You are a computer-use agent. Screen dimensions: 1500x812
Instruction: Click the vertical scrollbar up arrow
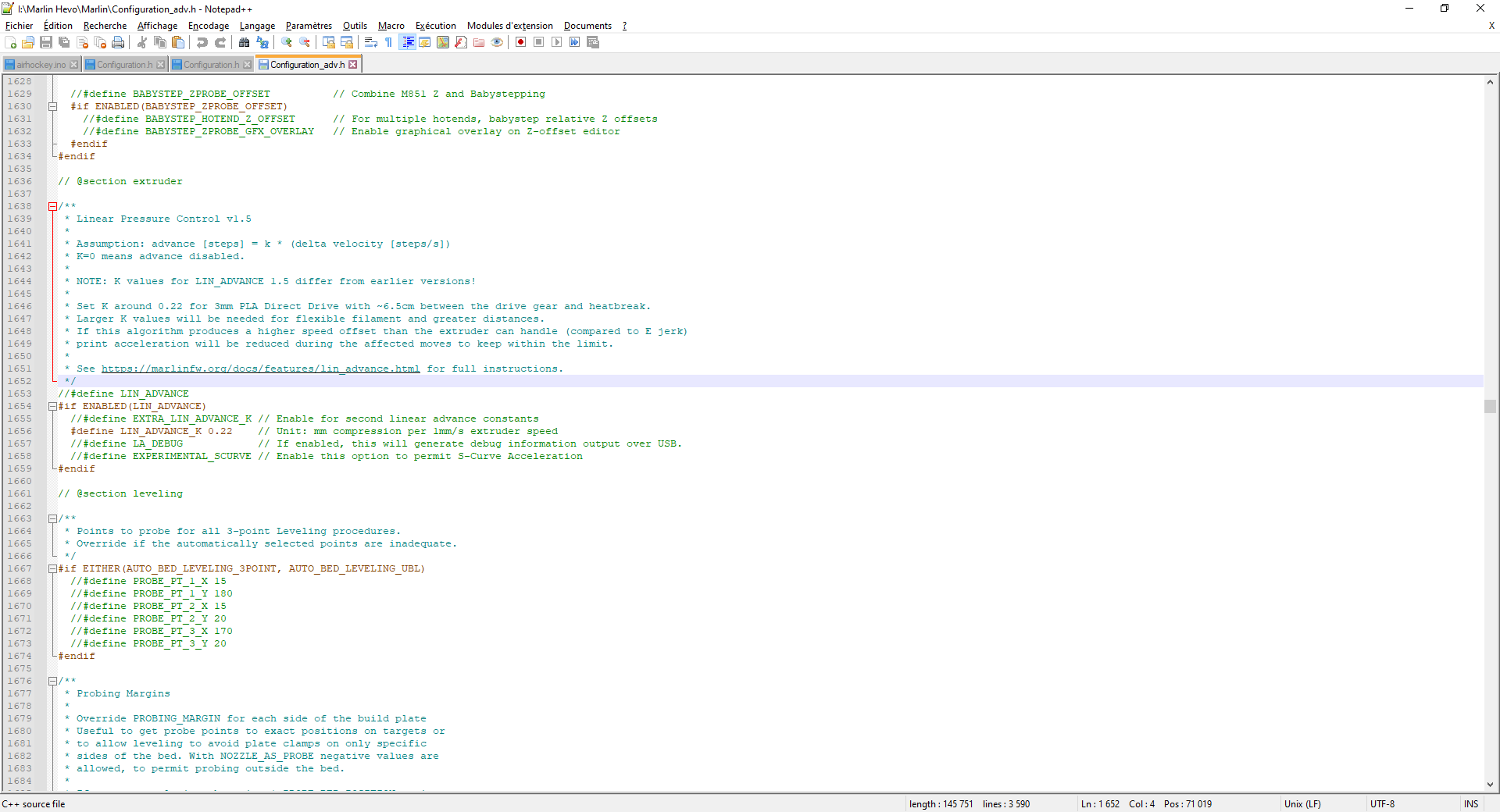pos(1491,82)
